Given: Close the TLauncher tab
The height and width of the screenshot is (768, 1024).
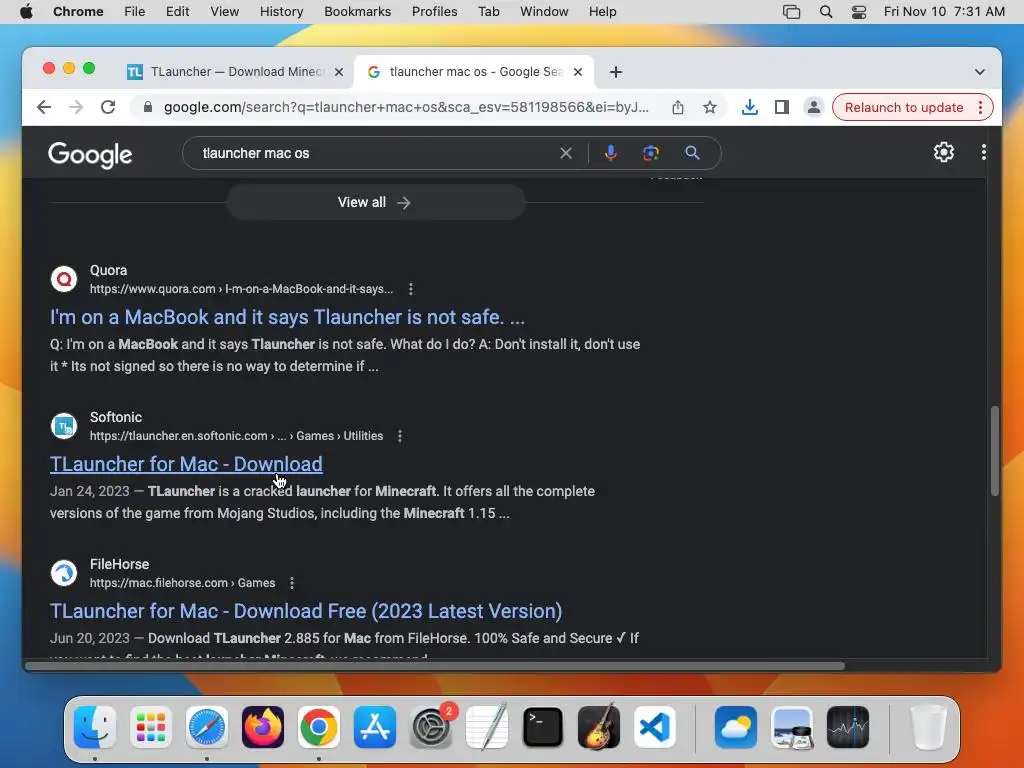Looking at the screenshot, I should pyautogui.click(x=339, y=72).
